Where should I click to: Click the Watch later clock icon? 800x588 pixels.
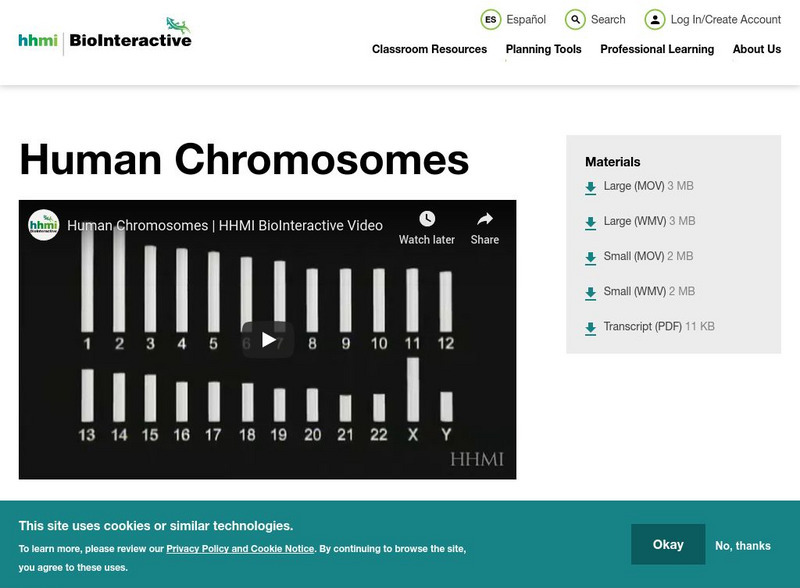click(427, 219)
